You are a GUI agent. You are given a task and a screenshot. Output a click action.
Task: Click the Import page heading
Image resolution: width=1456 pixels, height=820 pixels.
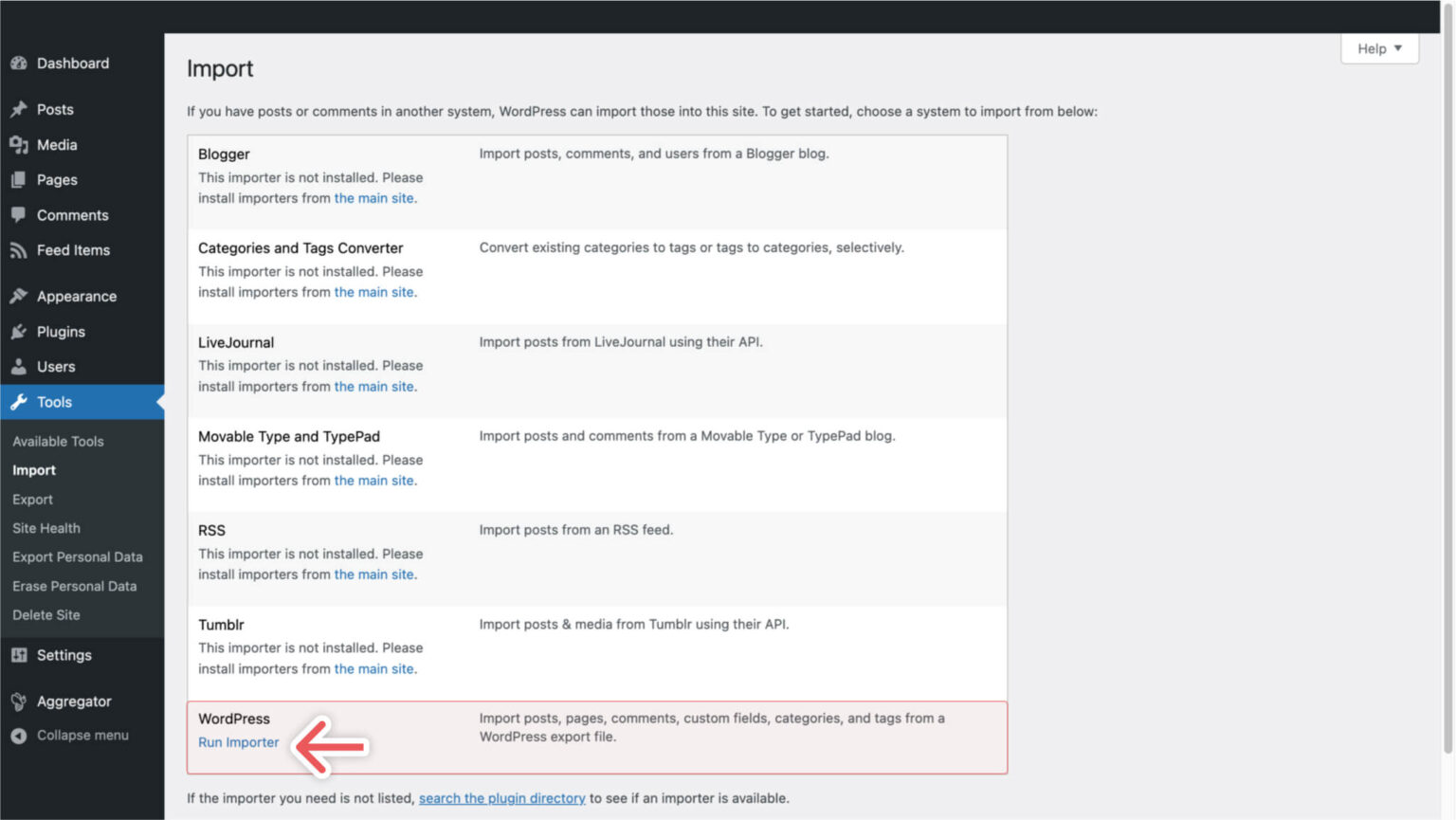[220, 68]
